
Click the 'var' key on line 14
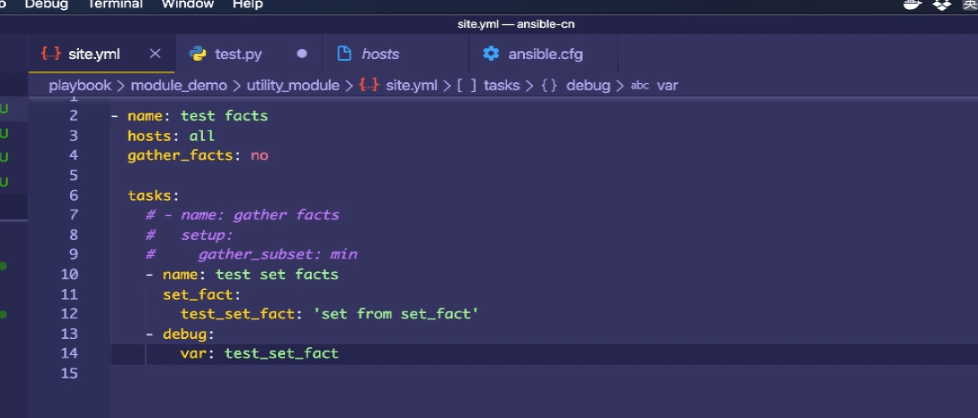pyautogui.click(x=193, y=354)
